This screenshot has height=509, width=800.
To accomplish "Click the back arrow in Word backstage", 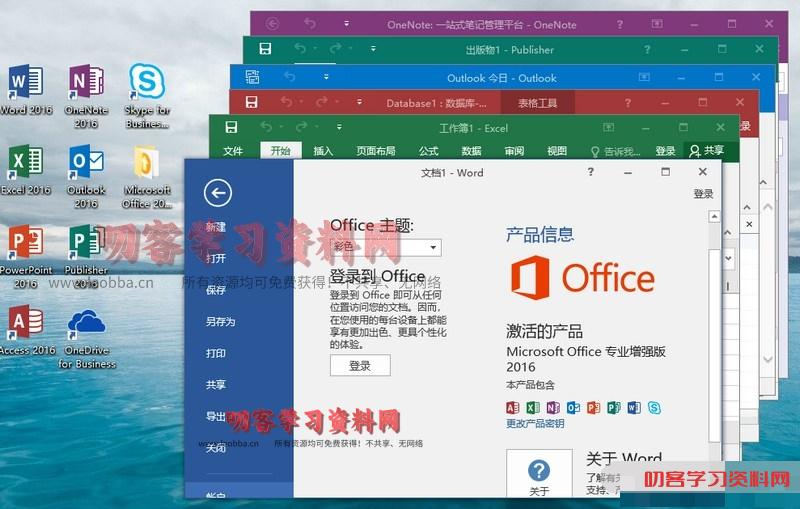I will (x=217, y=193).
